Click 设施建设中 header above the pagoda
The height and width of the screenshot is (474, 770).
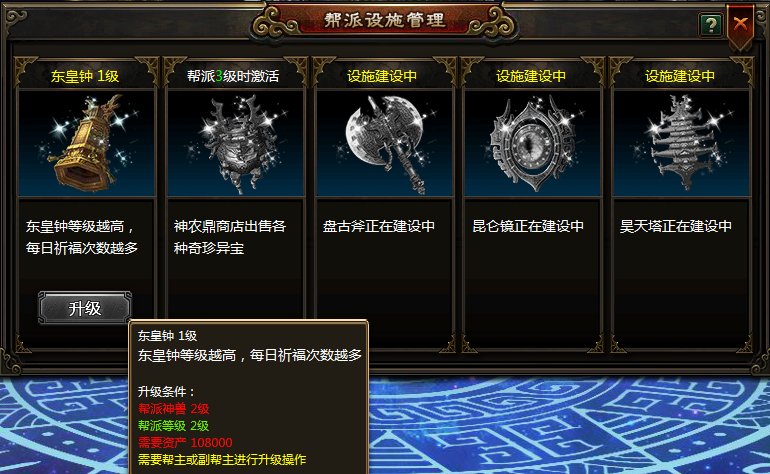click(x=680, y=76)
